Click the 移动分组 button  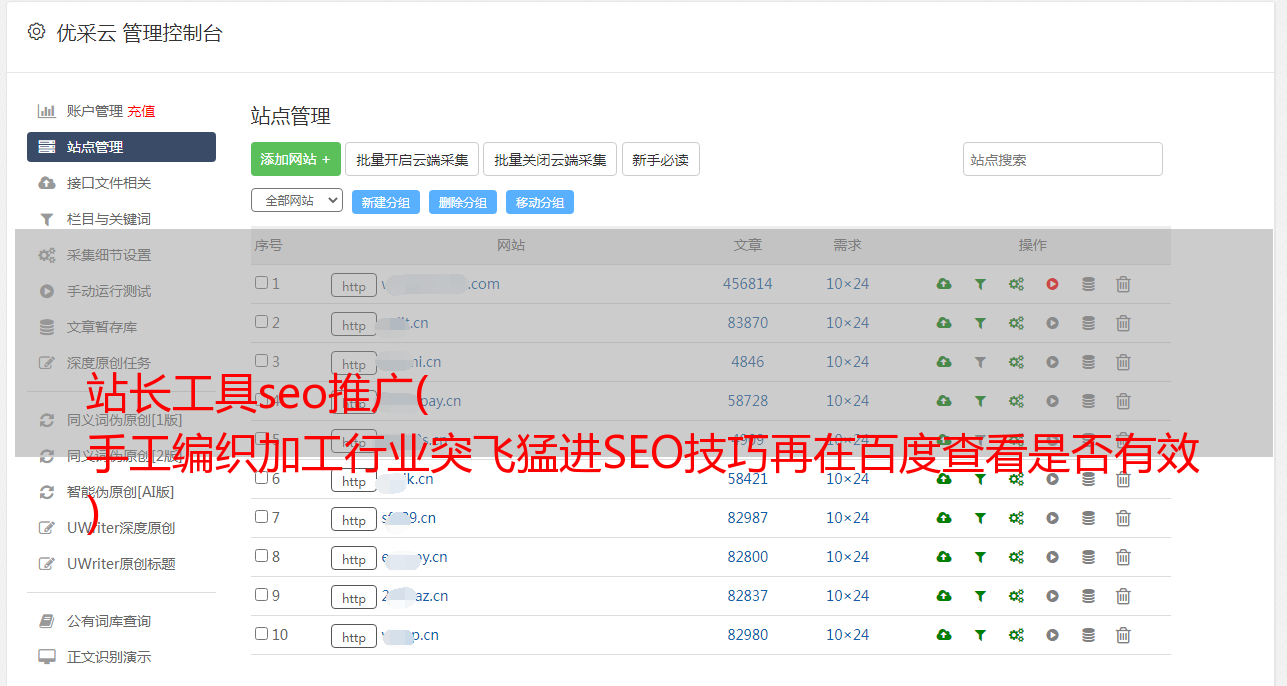540,202
